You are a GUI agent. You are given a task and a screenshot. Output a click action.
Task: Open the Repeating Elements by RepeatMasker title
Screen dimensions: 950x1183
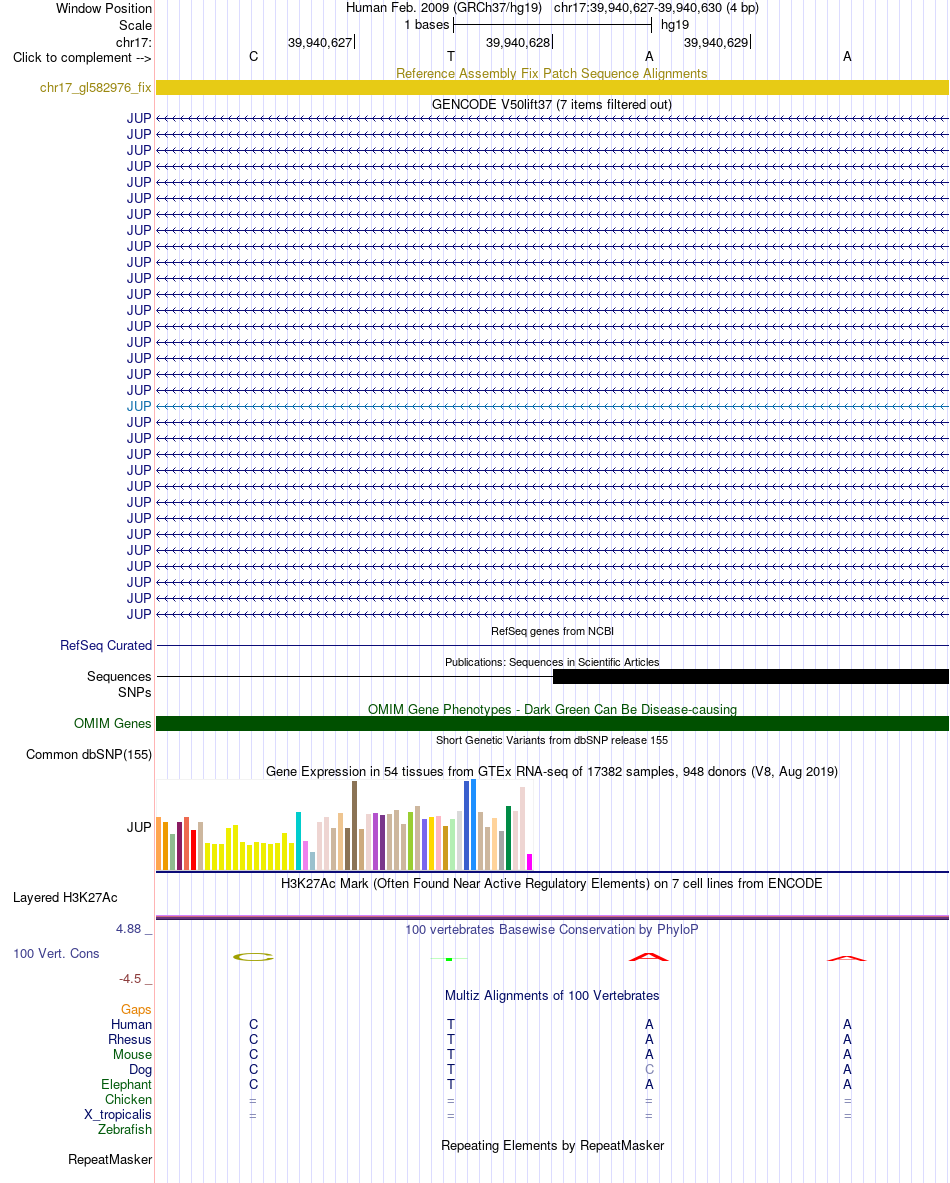(x=552, y=1145)
